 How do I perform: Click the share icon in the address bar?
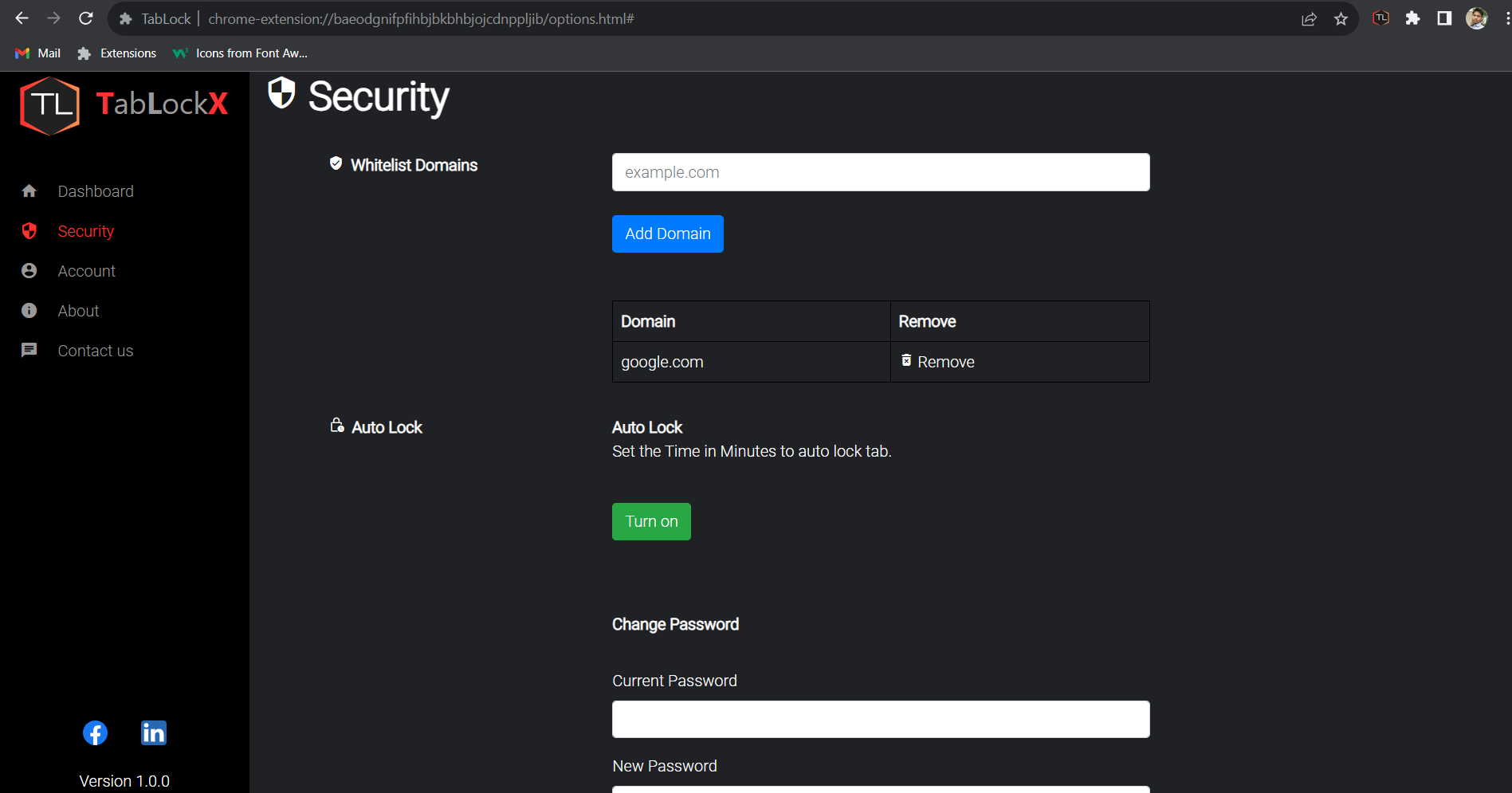1309,18
